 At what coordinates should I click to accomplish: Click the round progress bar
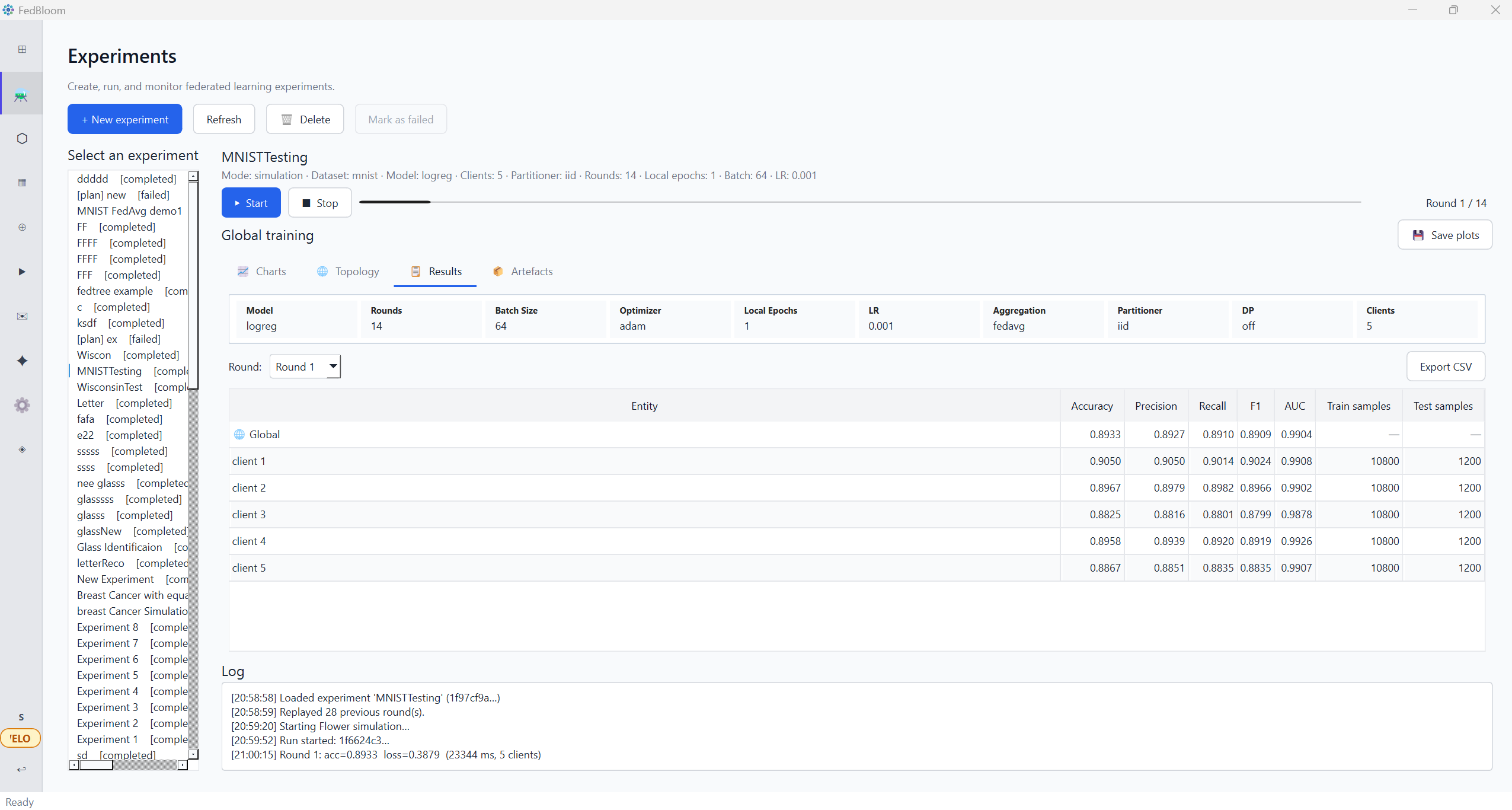tap(860, 202)
